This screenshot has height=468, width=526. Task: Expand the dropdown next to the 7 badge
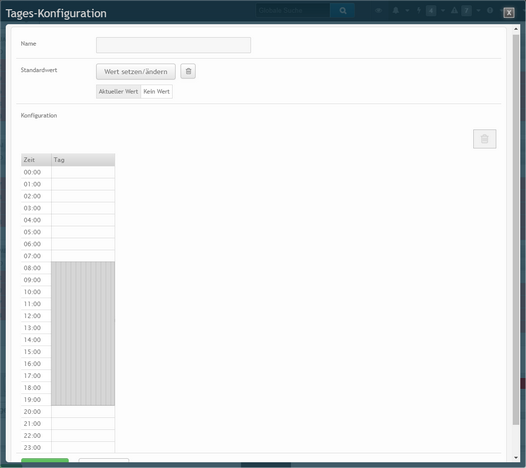(478, 10)
